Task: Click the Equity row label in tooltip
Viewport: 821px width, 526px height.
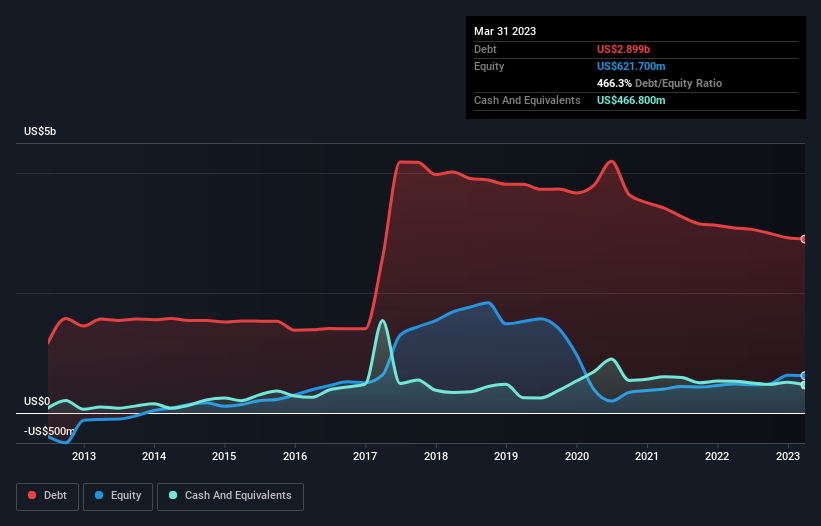Action: tap(489, 66)
